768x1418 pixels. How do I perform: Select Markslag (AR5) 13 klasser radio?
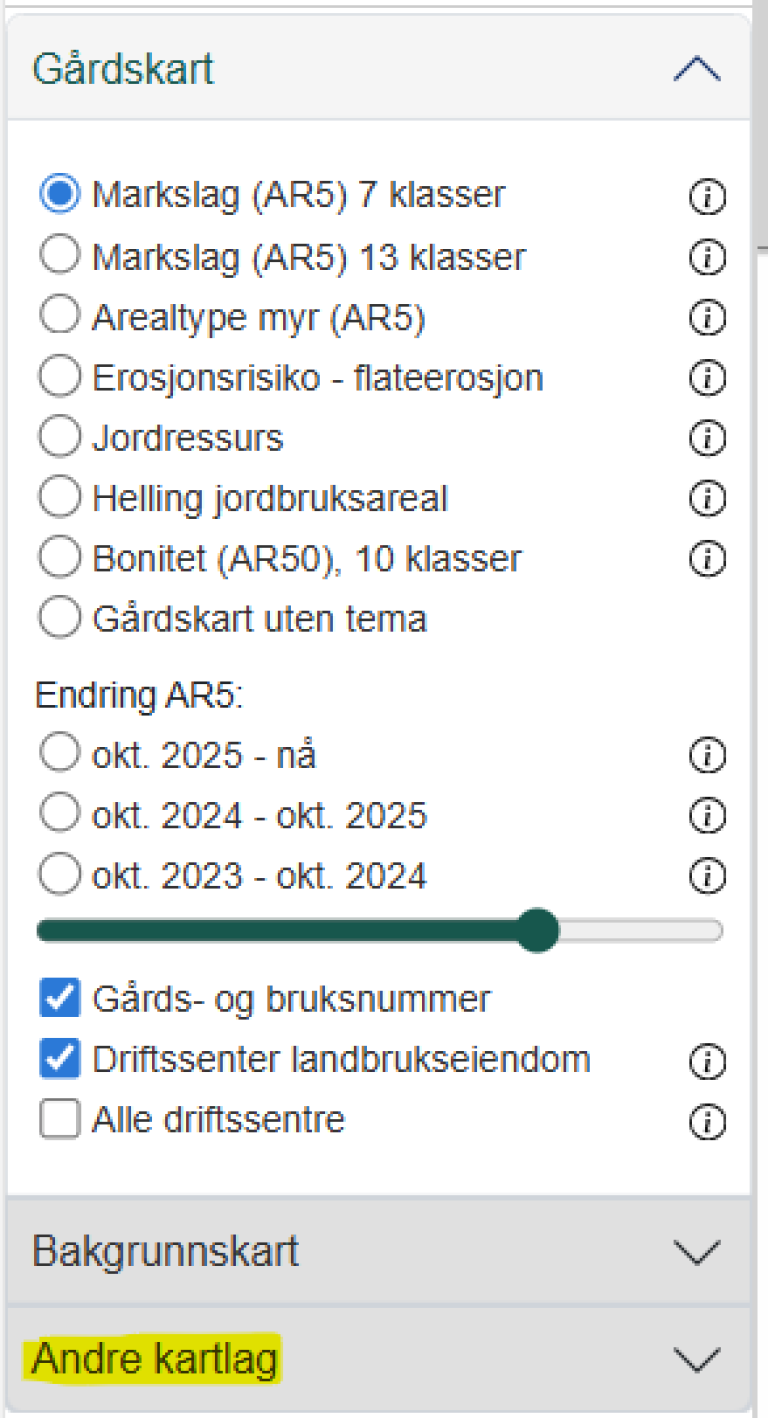59,257
